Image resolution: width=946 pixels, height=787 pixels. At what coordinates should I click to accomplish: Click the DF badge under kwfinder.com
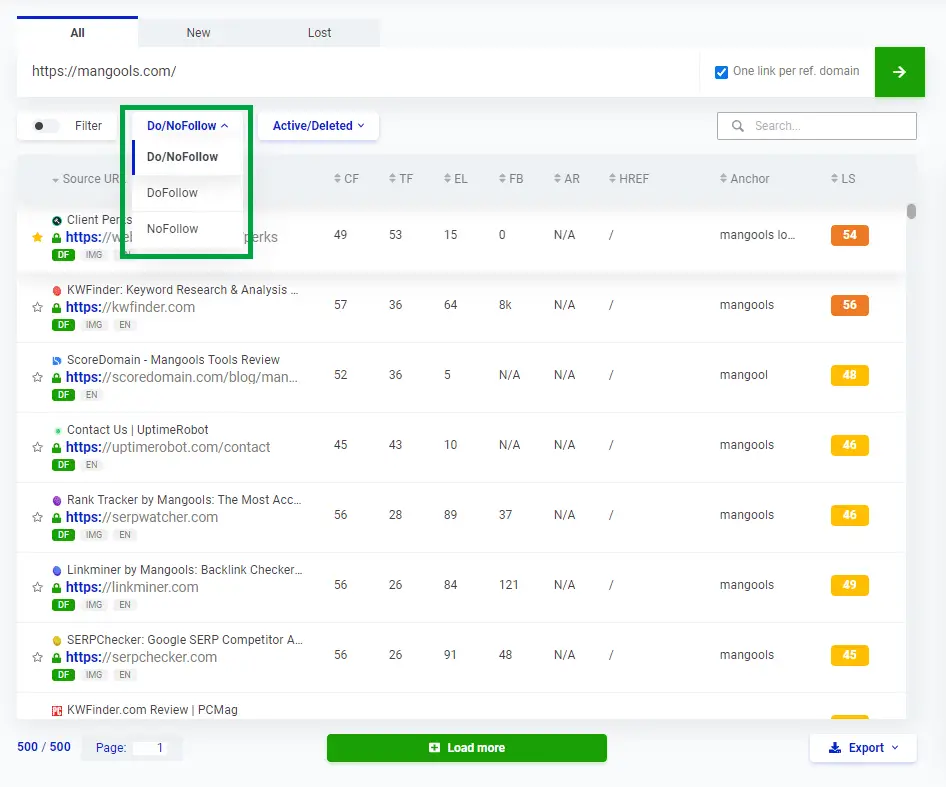(x=63, y=325)
